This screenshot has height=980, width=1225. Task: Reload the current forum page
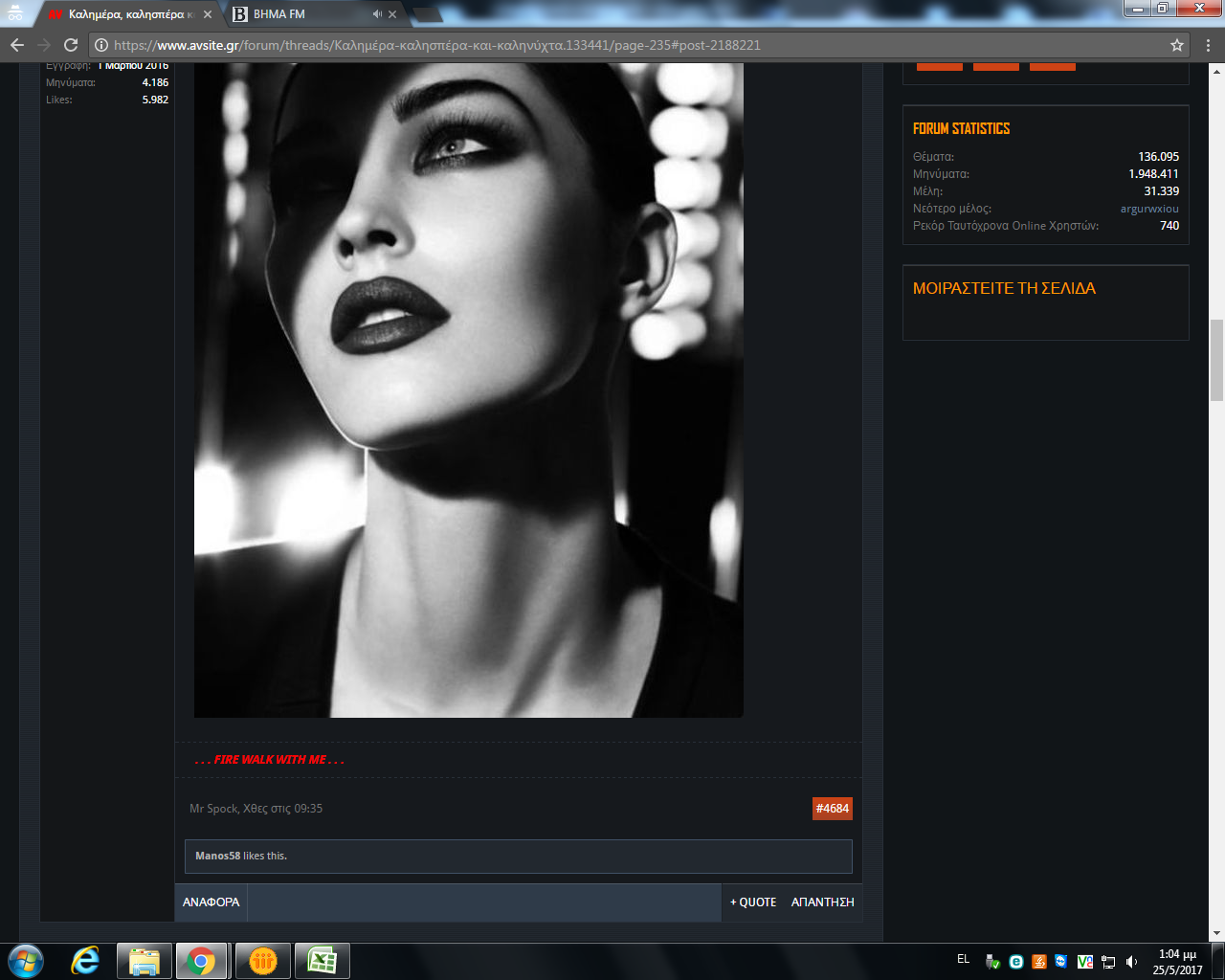point(70,45)
